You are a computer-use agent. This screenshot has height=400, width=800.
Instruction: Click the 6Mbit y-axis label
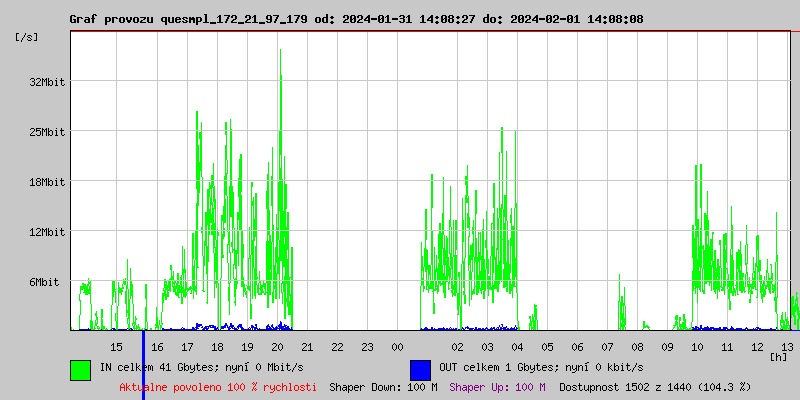pos(47,283)
